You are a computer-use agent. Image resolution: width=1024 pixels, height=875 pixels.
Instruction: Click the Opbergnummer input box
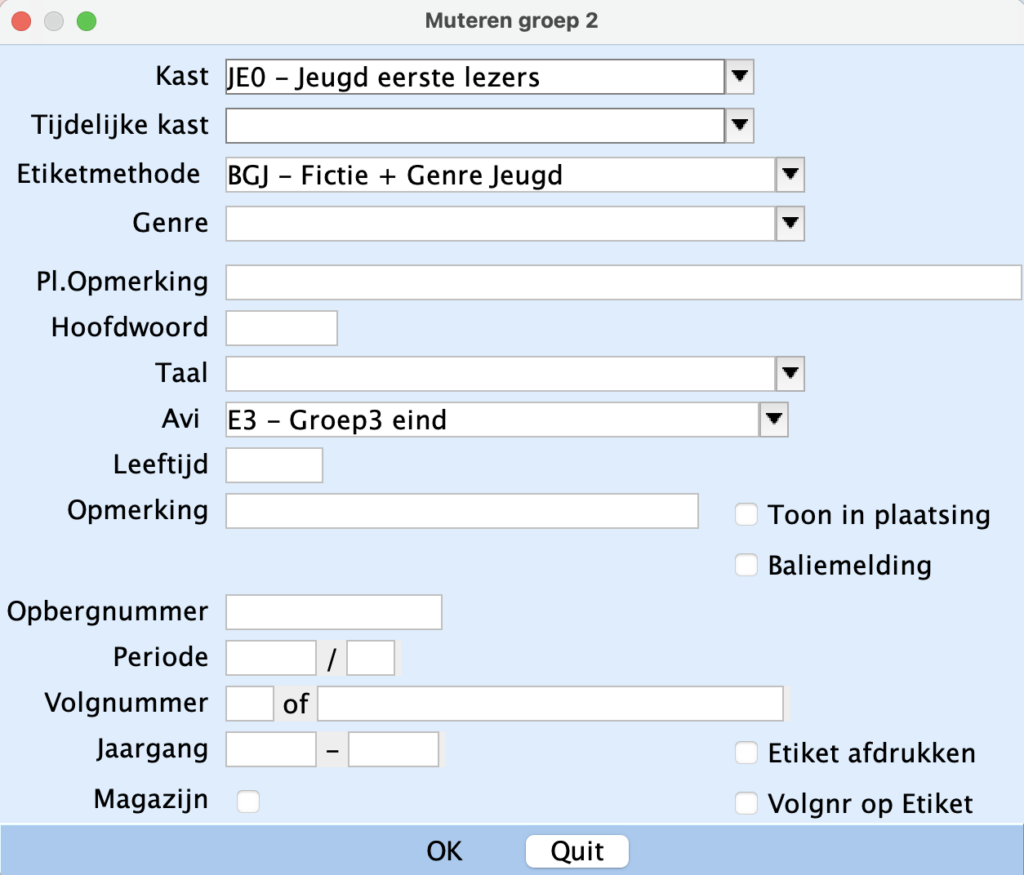click(x=334, y=612)
